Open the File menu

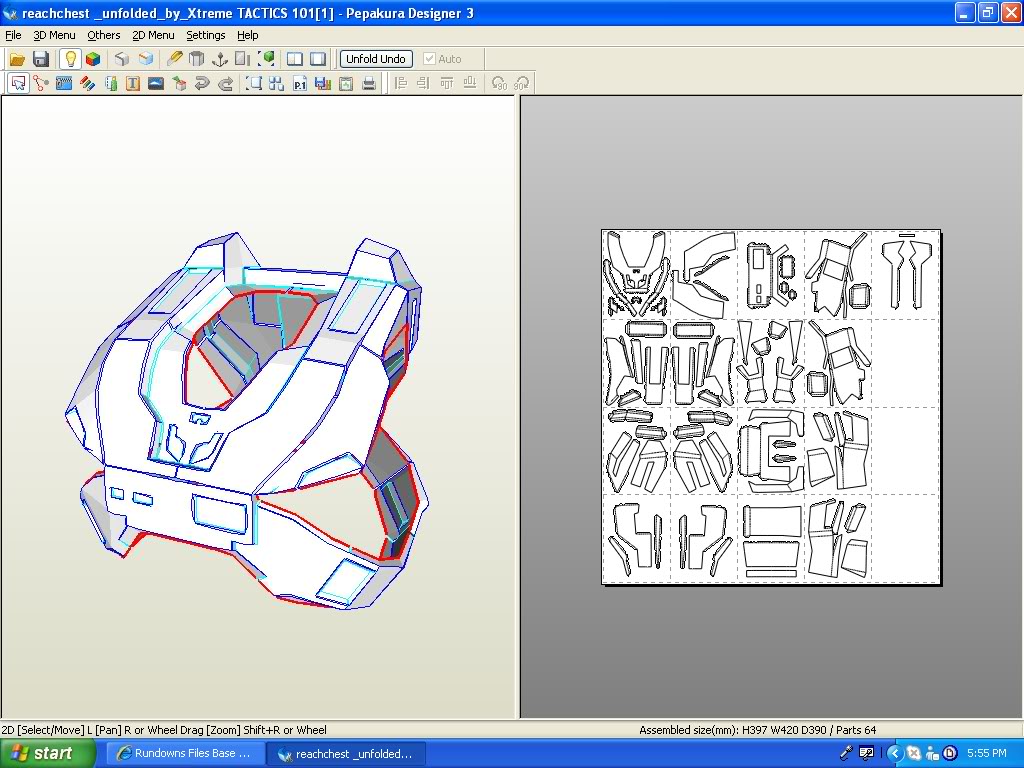coord(13,35)
